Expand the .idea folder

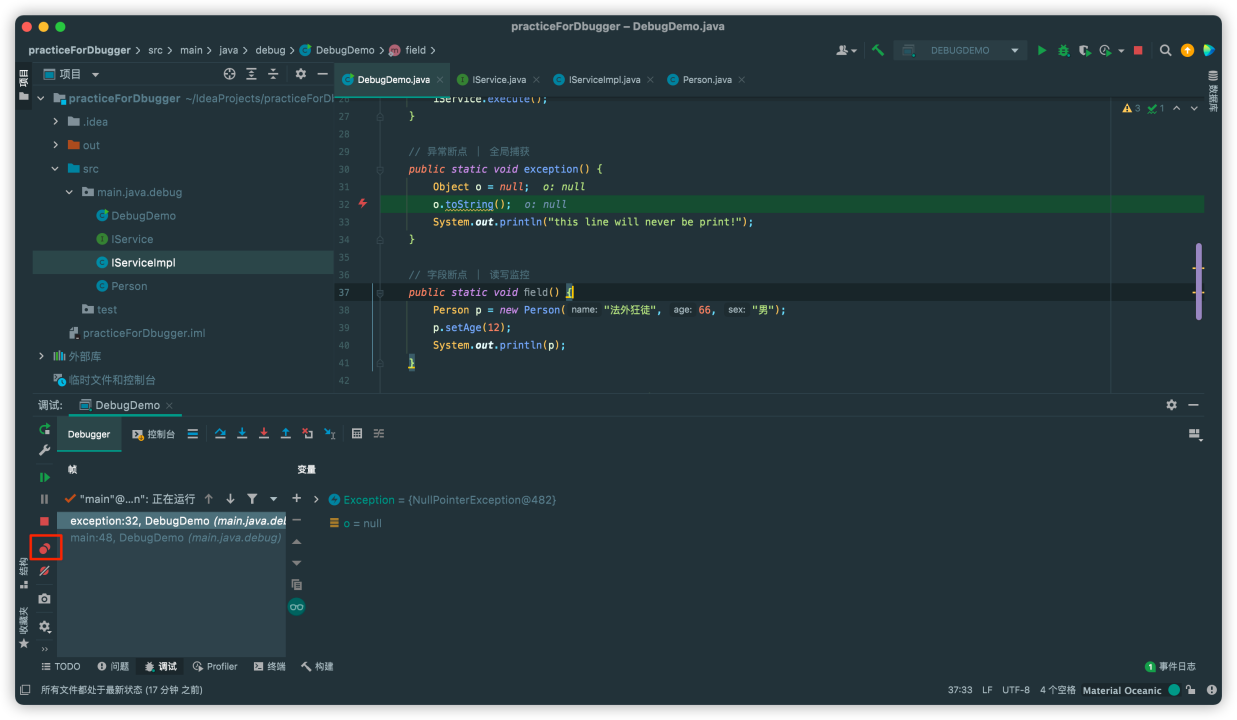click(x=56, y=122)
